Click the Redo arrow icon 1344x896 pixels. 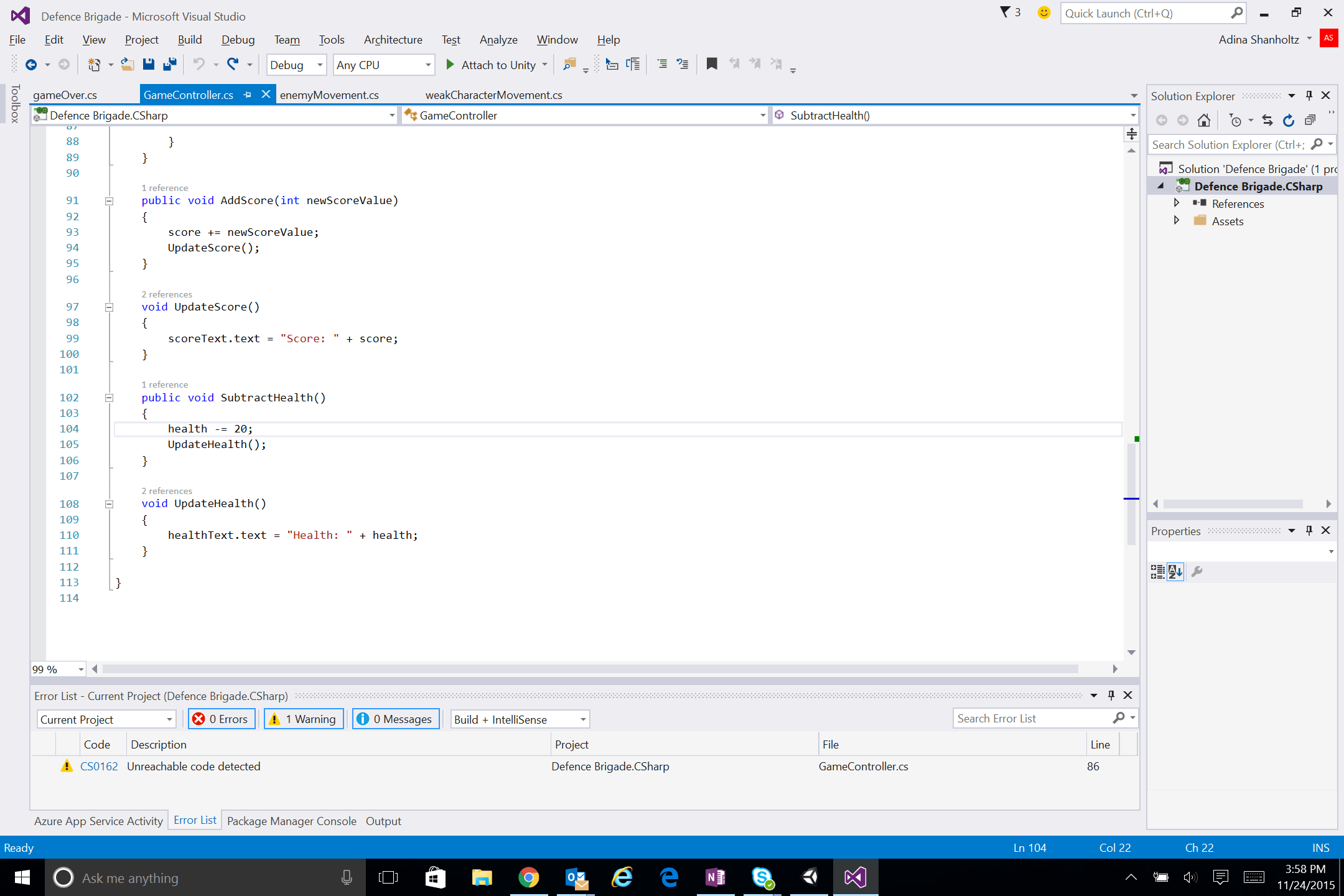coord(233,64)
